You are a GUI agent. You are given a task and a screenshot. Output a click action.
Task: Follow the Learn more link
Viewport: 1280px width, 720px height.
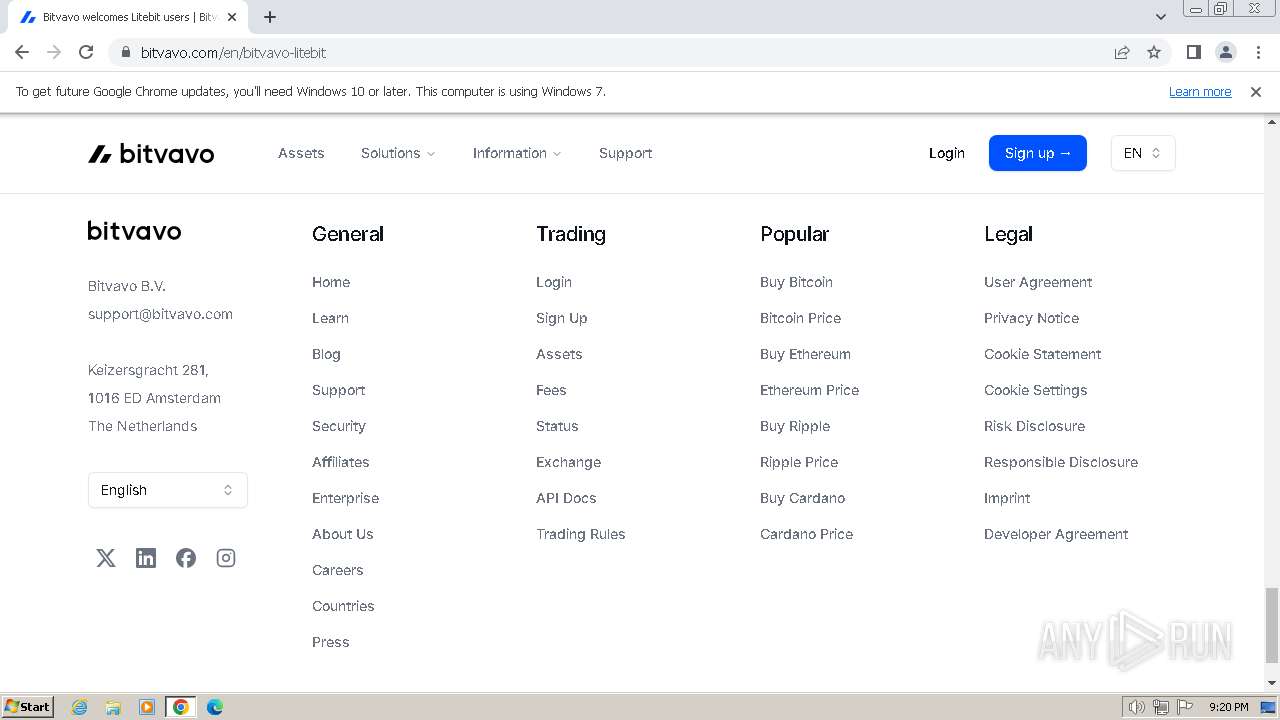1200,91
